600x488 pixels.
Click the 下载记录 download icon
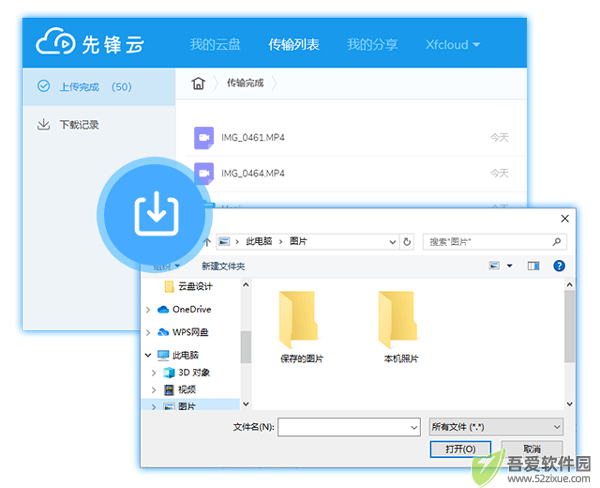(x=44, y=124)
